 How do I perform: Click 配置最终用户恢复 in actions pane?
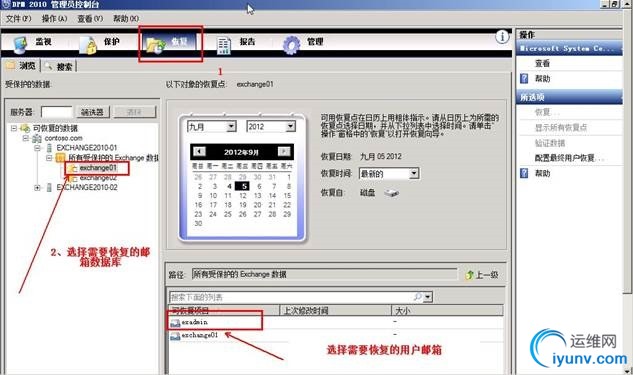568,158
